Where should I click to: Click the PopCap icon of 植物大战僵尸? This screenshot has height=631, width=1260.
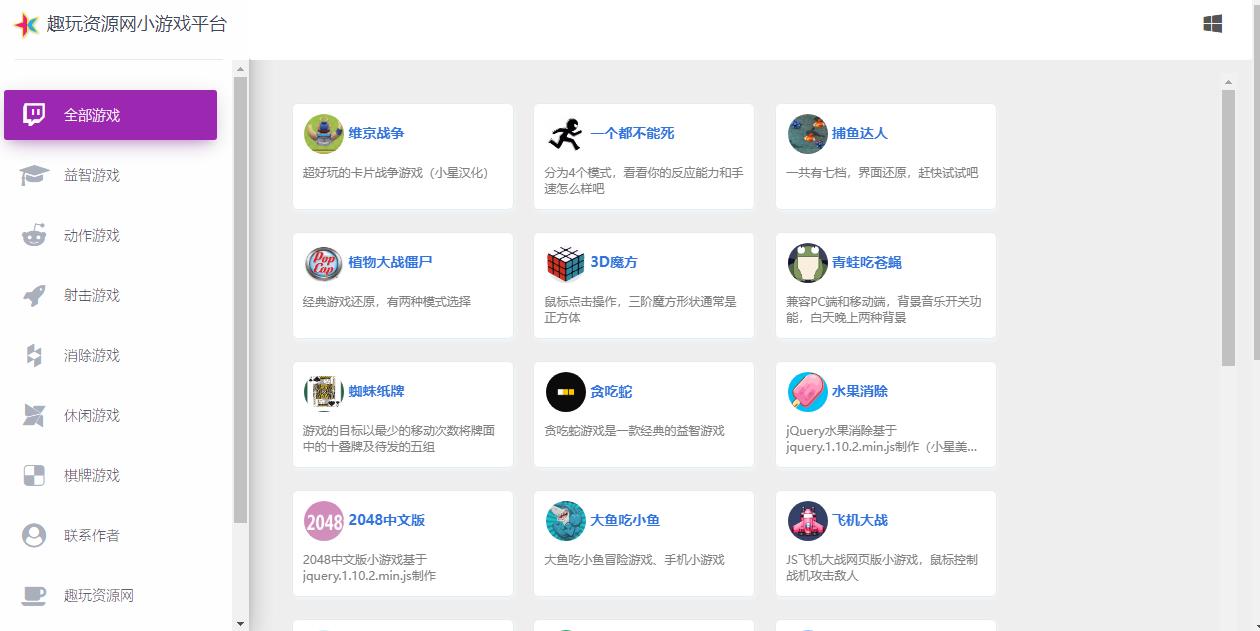pyautogui.click(x=323, y=262)
